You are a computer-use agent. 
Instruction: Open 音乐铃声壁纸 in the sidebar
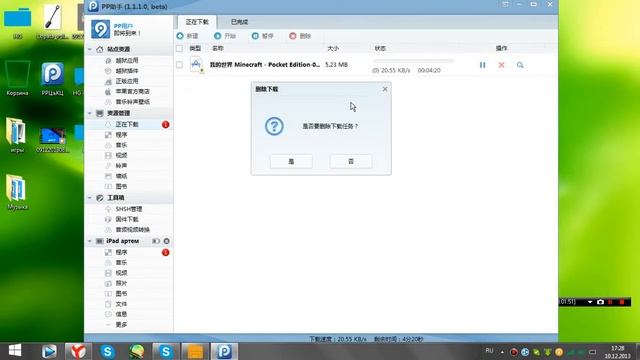[132, 102]
